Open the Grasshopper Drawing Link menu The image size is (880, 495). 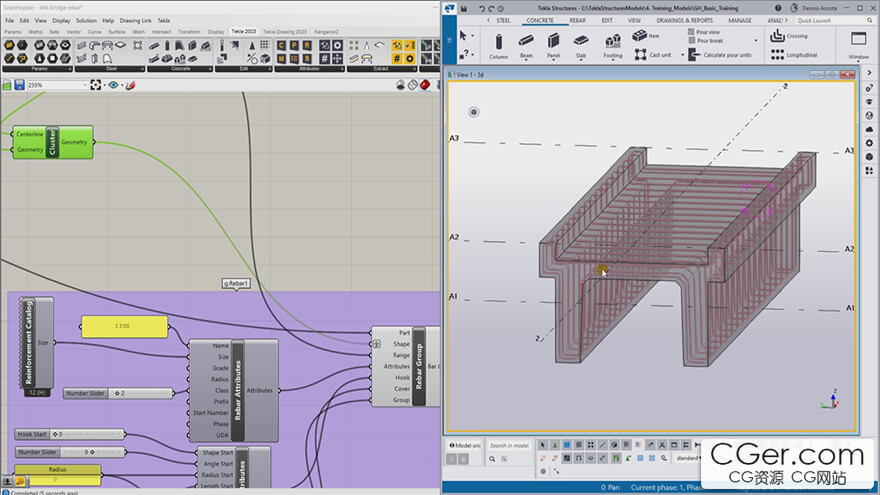coord(135,20)
